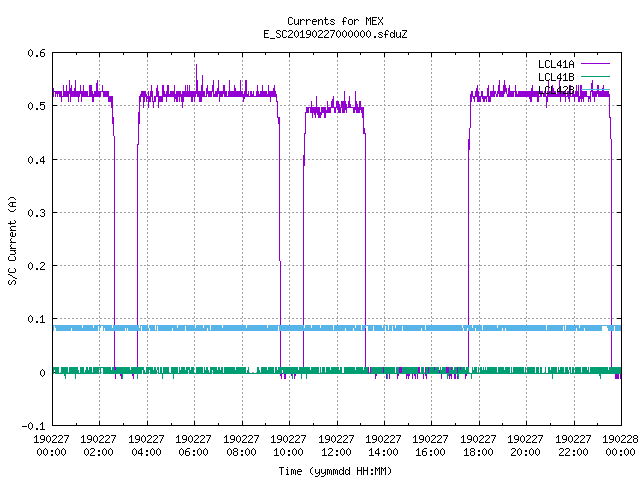Click the x-axis tick '190227 02:00'
This screenshot has height=480, width=640.
click(98, 446)
